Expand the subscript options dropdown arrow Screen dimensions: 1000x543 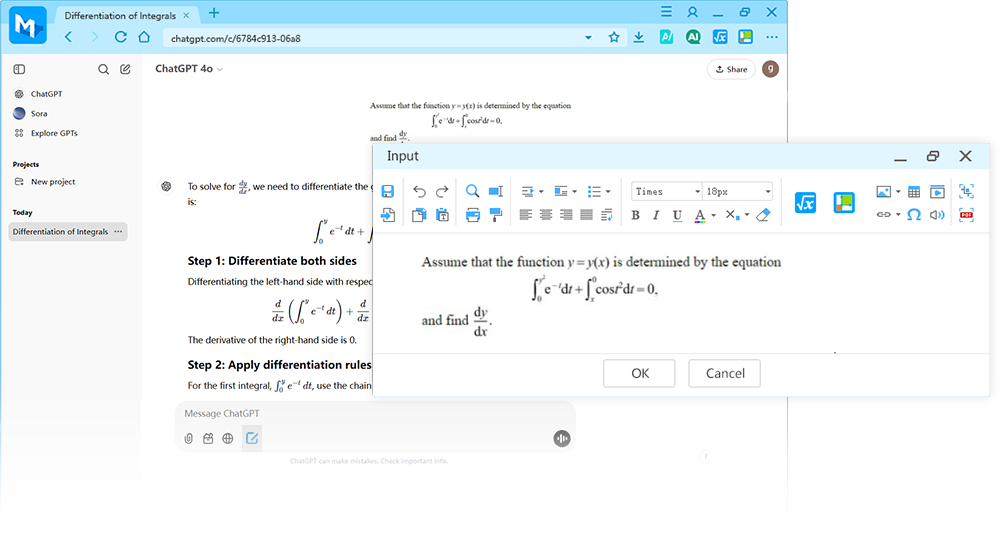(746, 215)
